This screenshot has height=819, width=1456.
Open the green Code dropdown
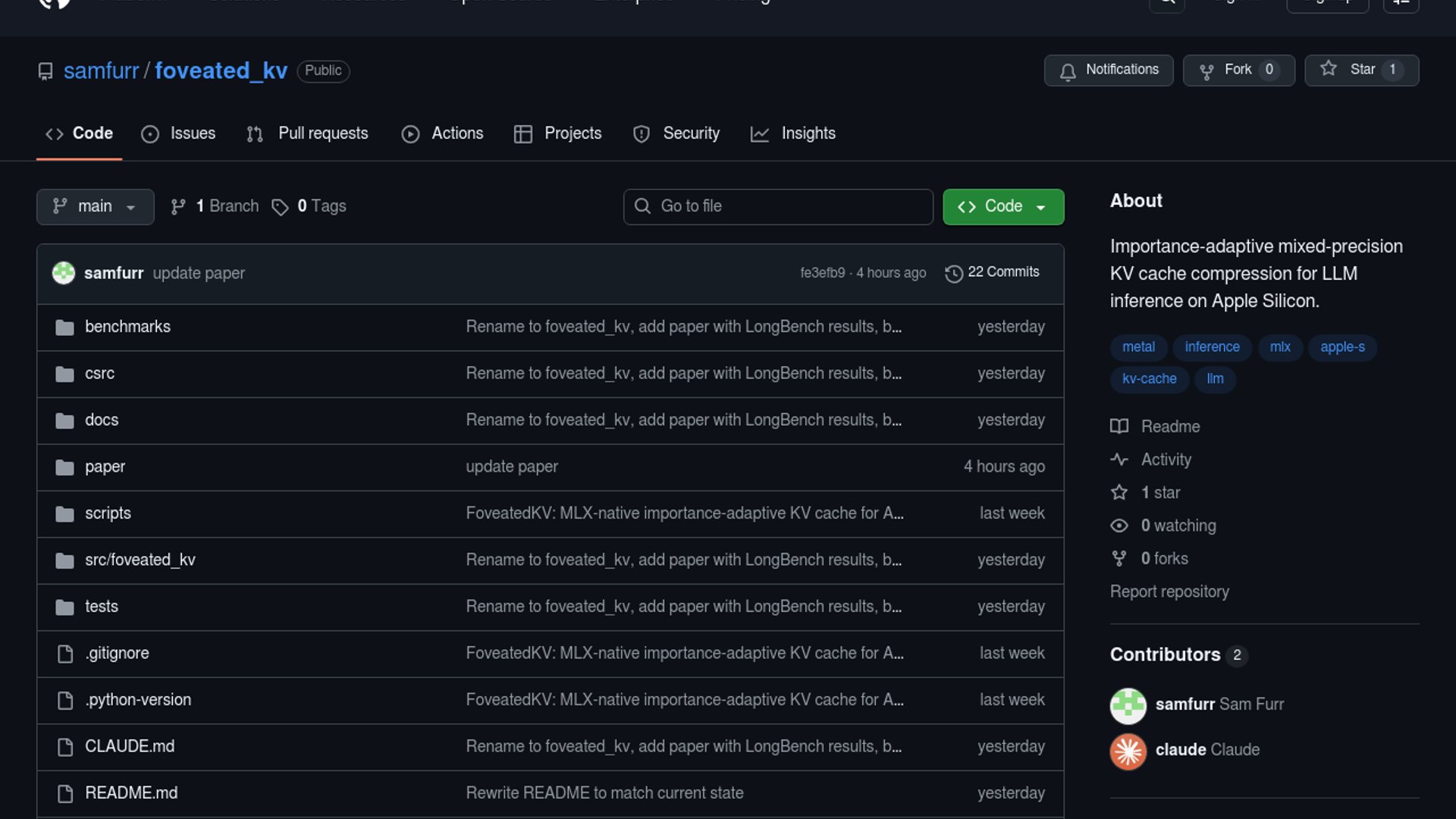click(x=1003, y=206)
